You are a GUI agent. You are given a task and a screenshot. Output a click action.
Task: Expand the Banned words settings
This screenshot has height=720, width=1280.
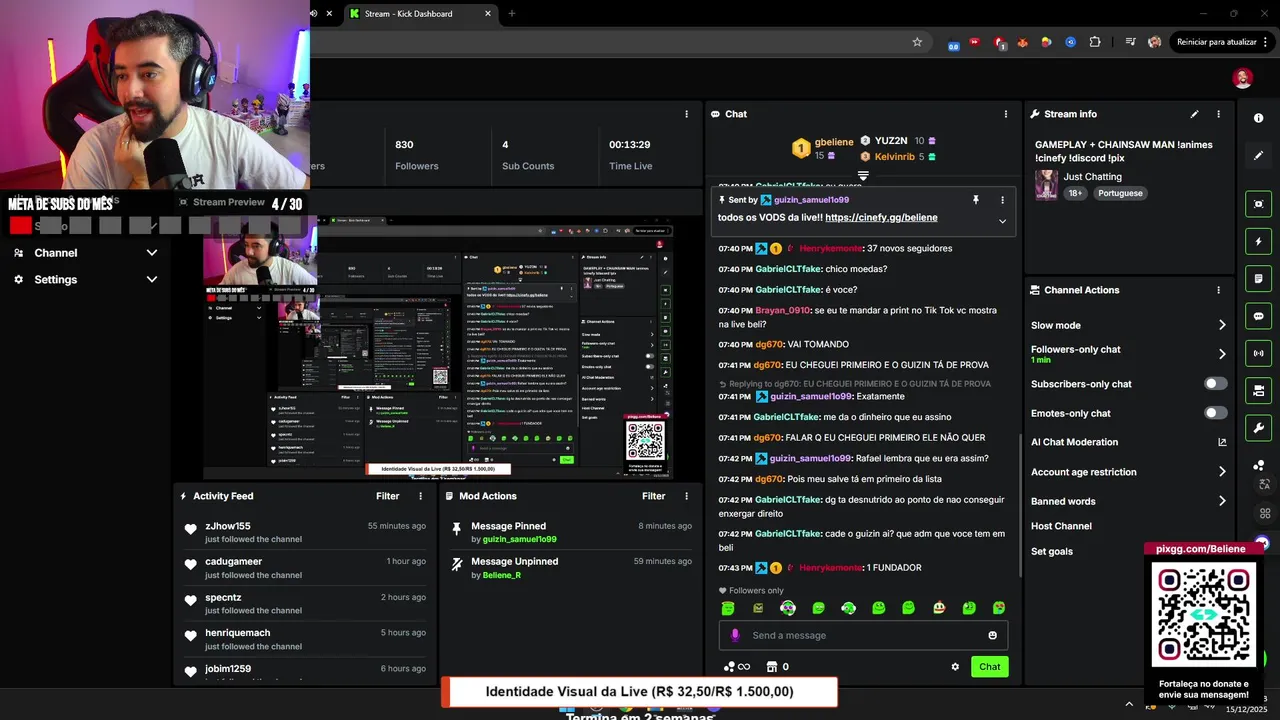click(1221, 501)
